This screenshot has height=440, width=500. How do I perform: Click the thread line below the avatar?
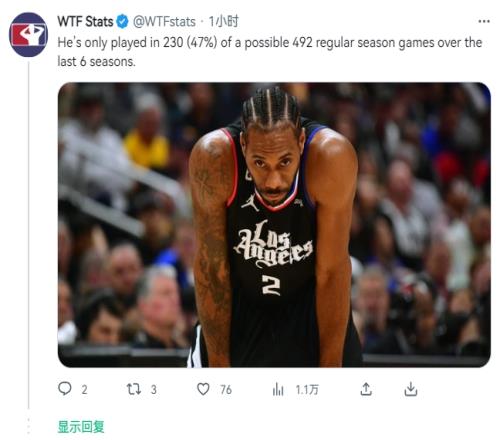[x=29, y=235]
